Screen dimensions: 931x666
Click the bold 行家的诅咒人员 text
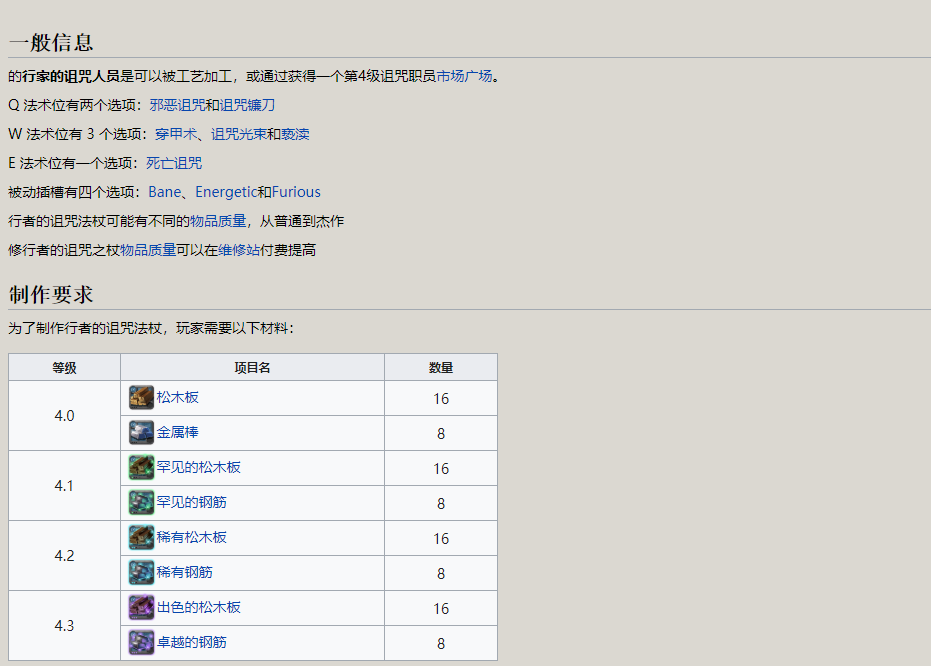coord(71,76)
